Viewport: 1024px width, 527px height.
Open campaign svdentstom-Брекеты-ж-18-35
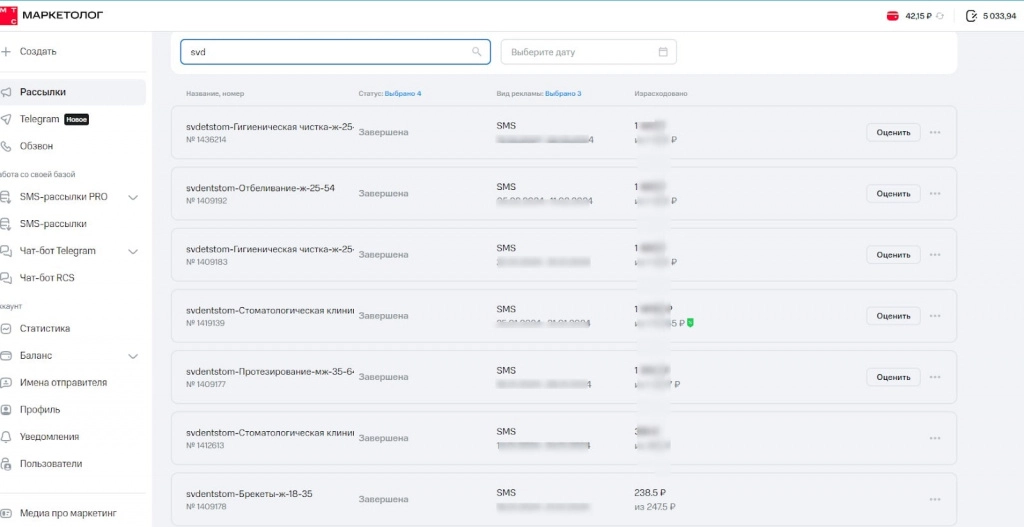(249, 494)
